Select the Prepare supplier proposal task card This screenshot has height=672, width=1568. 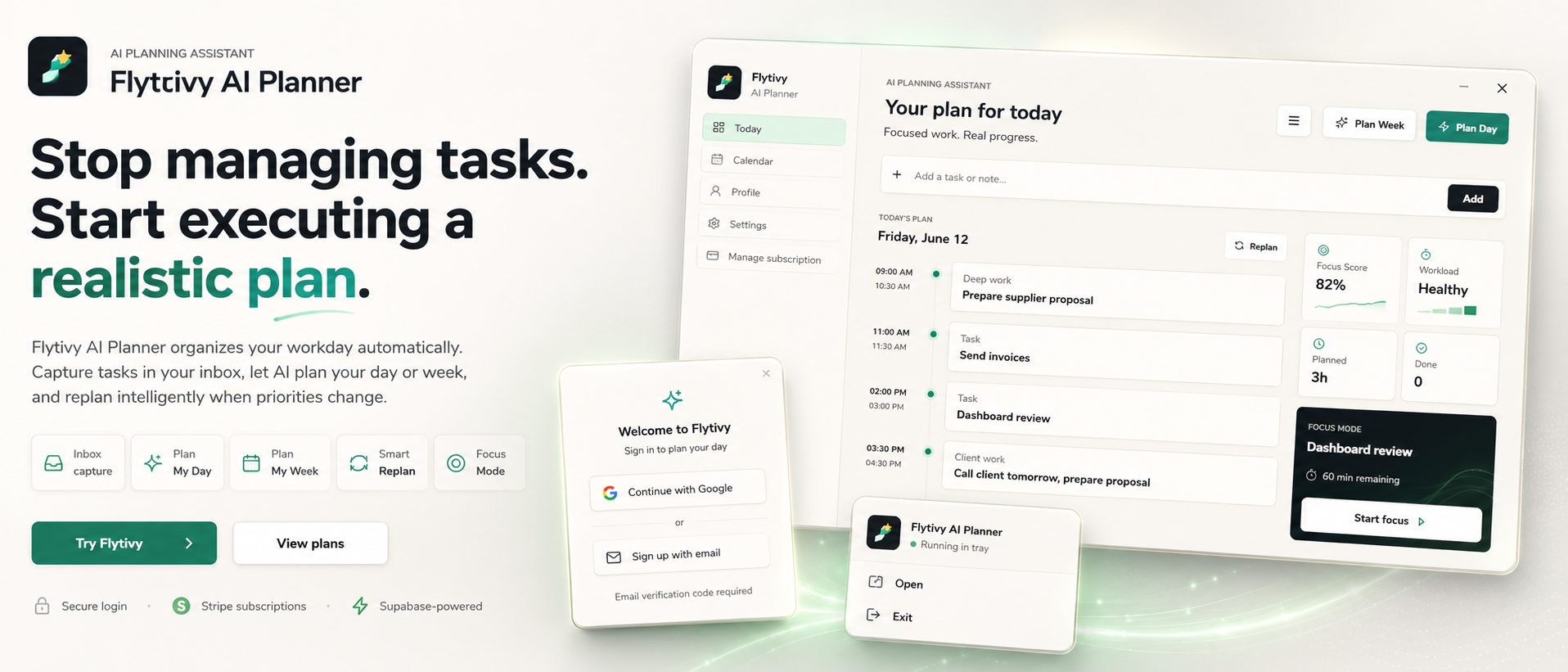(x=1117, y=292)
